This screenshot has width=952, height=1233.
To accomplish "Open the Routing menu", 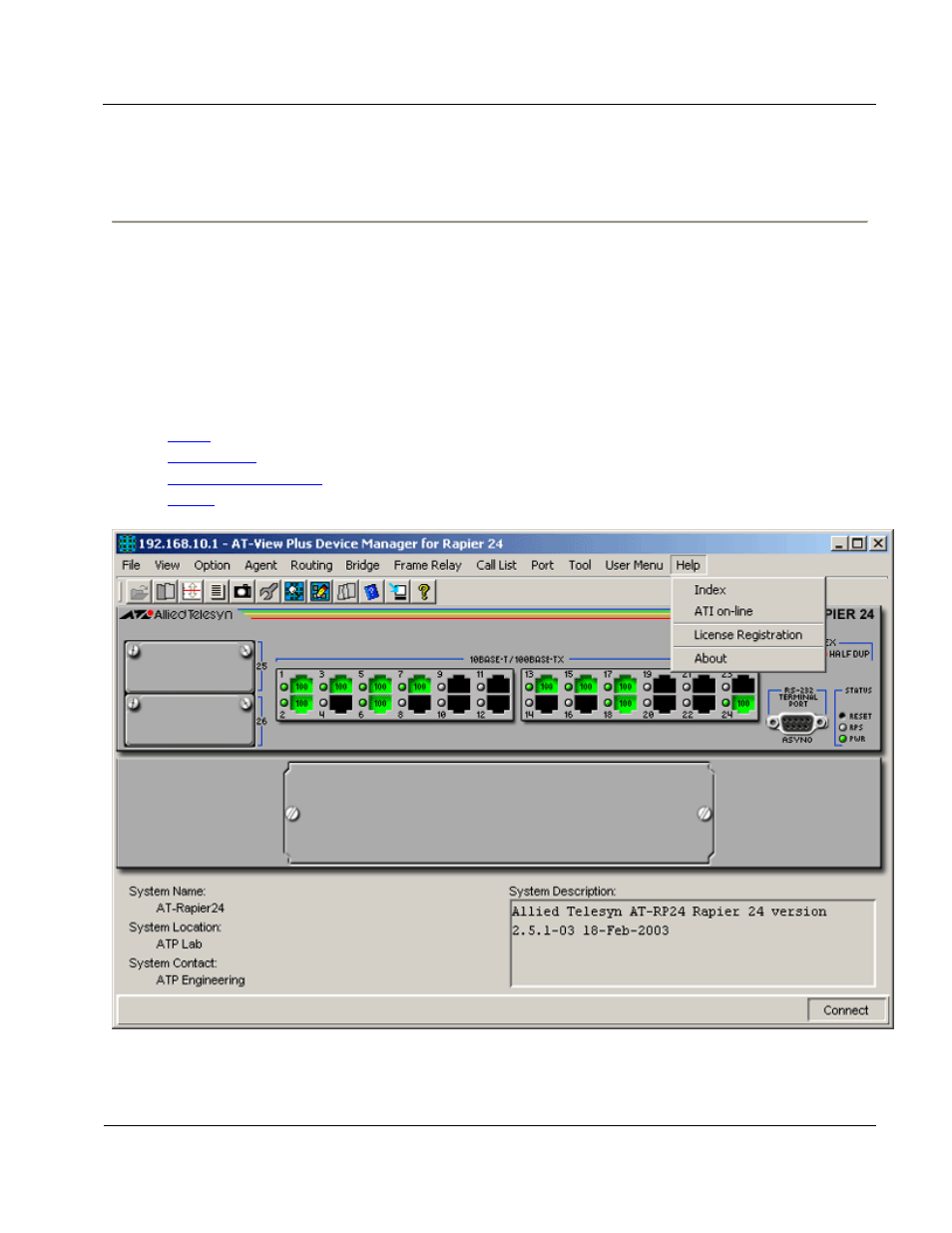I will pyautogui.click(x=311, y=565).
